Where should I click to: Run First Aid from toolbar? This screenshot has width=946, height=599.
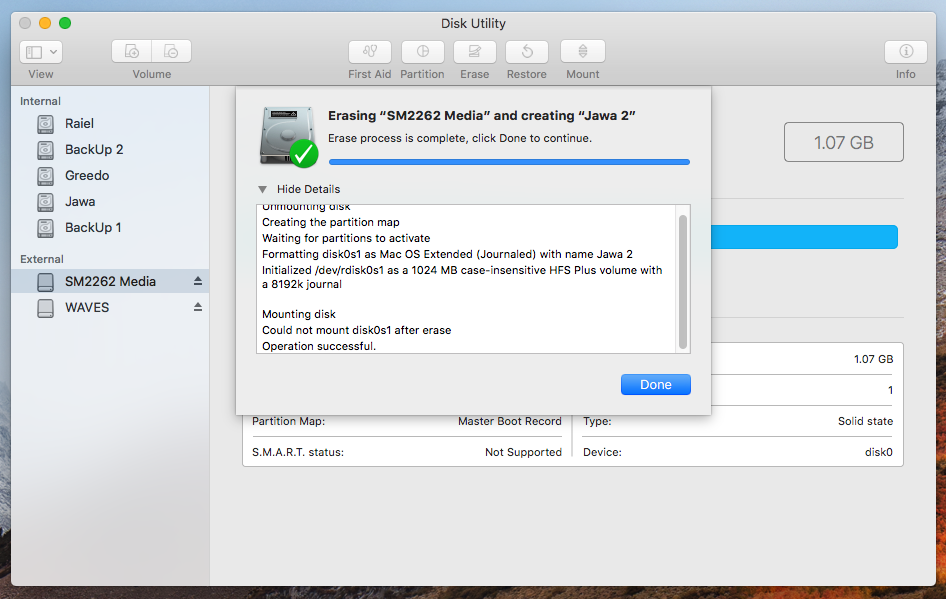tap(370, 52)
